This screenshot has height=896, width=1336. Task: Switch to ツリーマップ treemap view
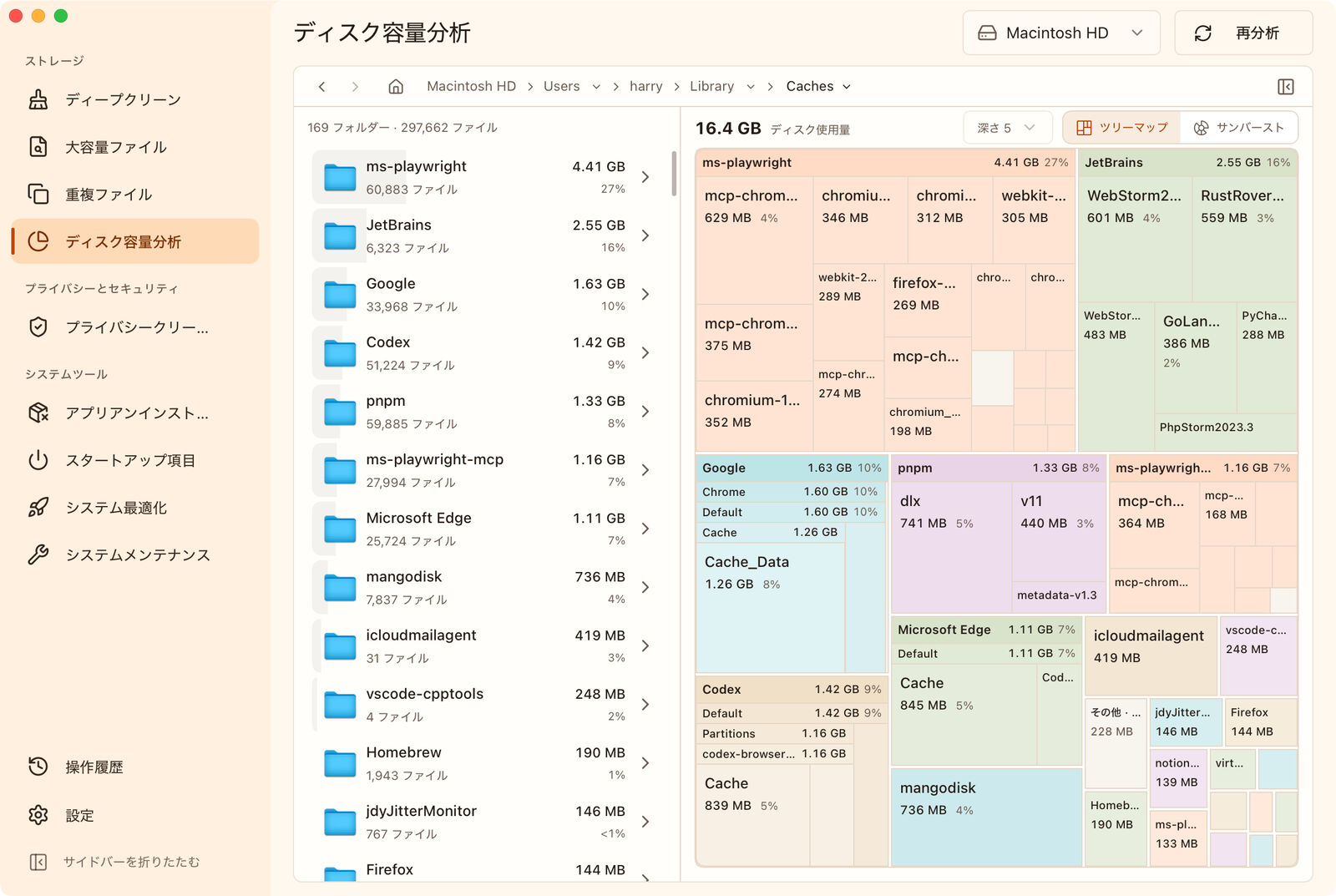pos(1121,128)
